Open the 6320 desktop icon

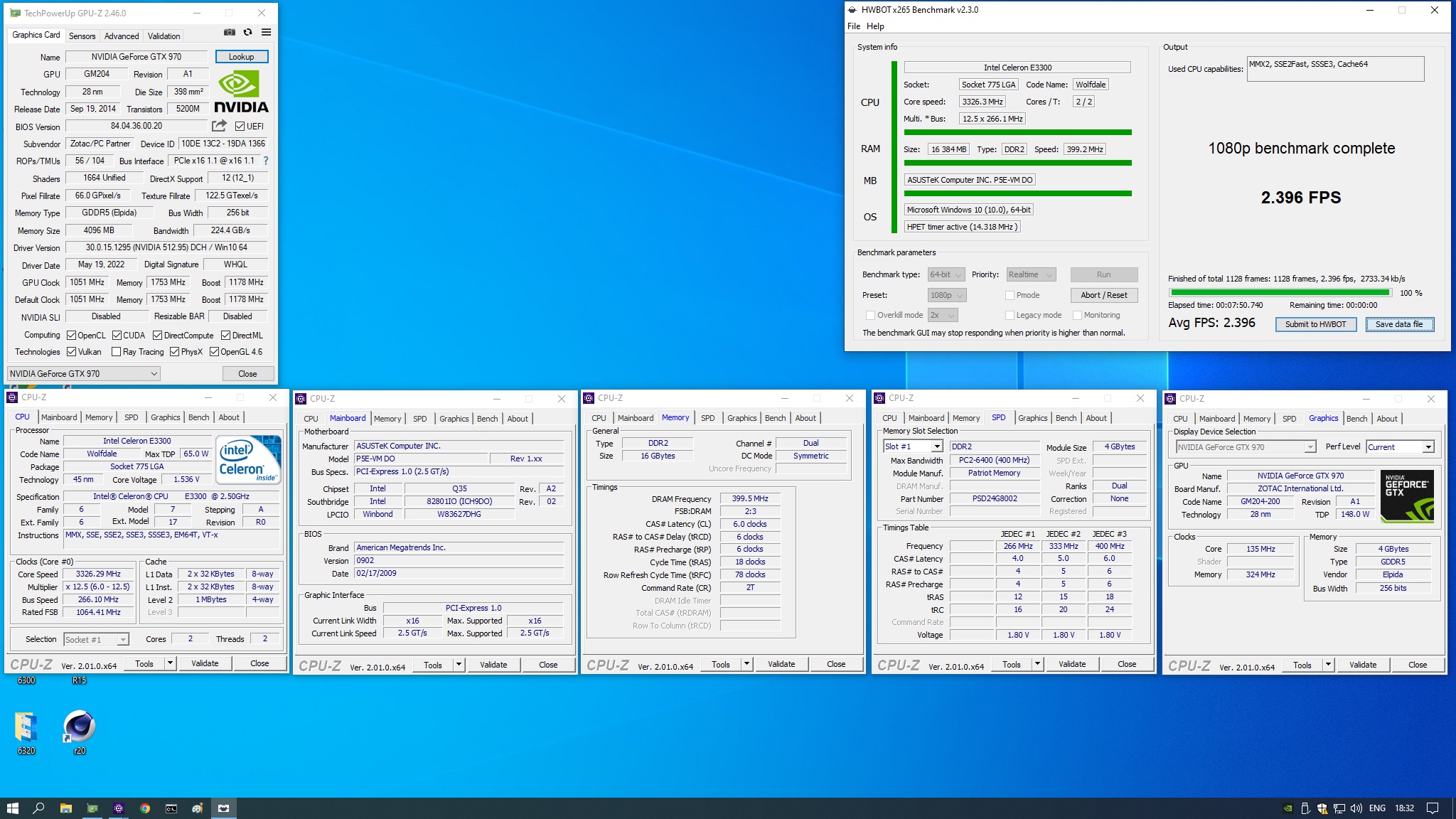point(26,732)
